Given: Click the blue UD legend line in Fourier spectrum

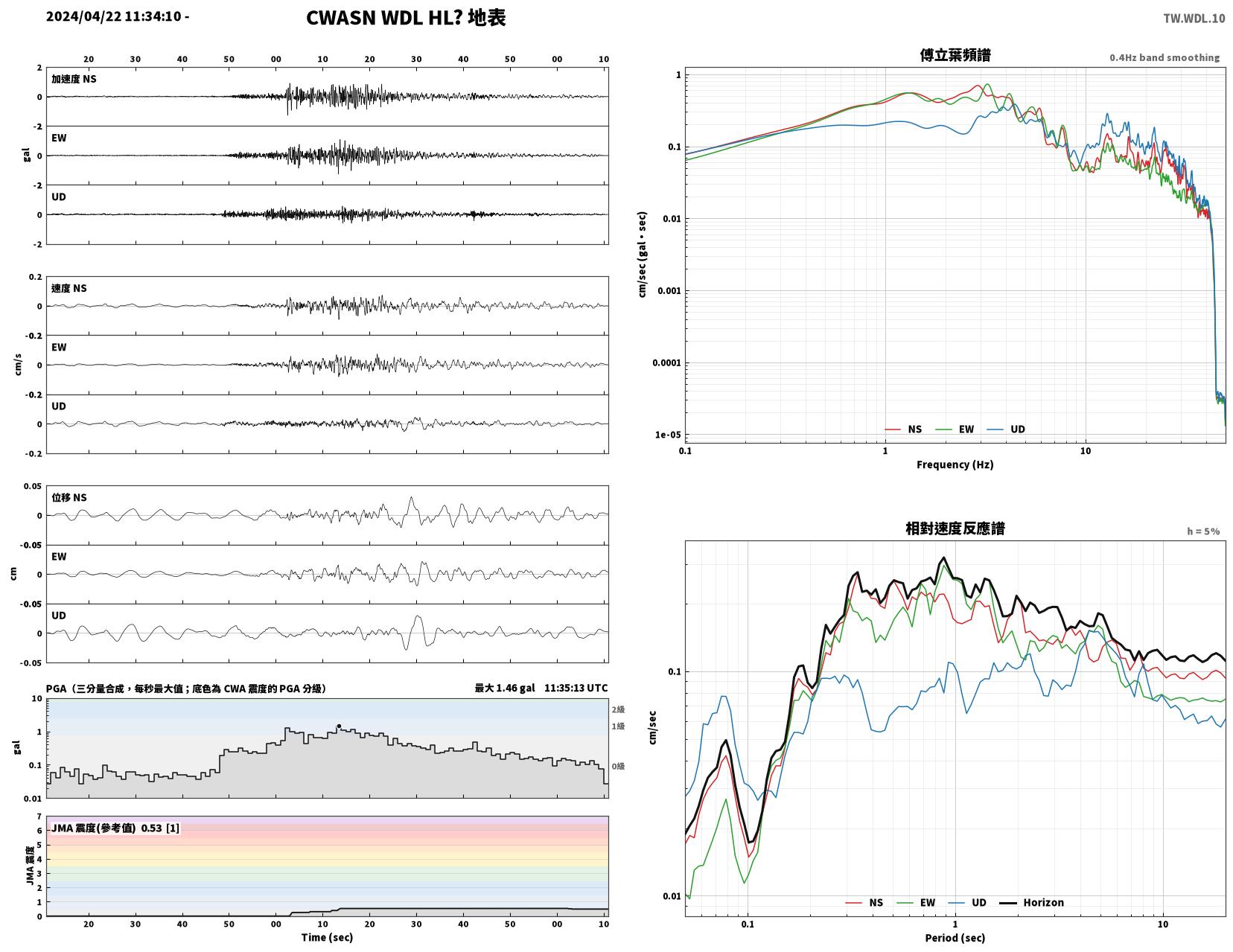Looking at the screenshot, I should [995, 429].
